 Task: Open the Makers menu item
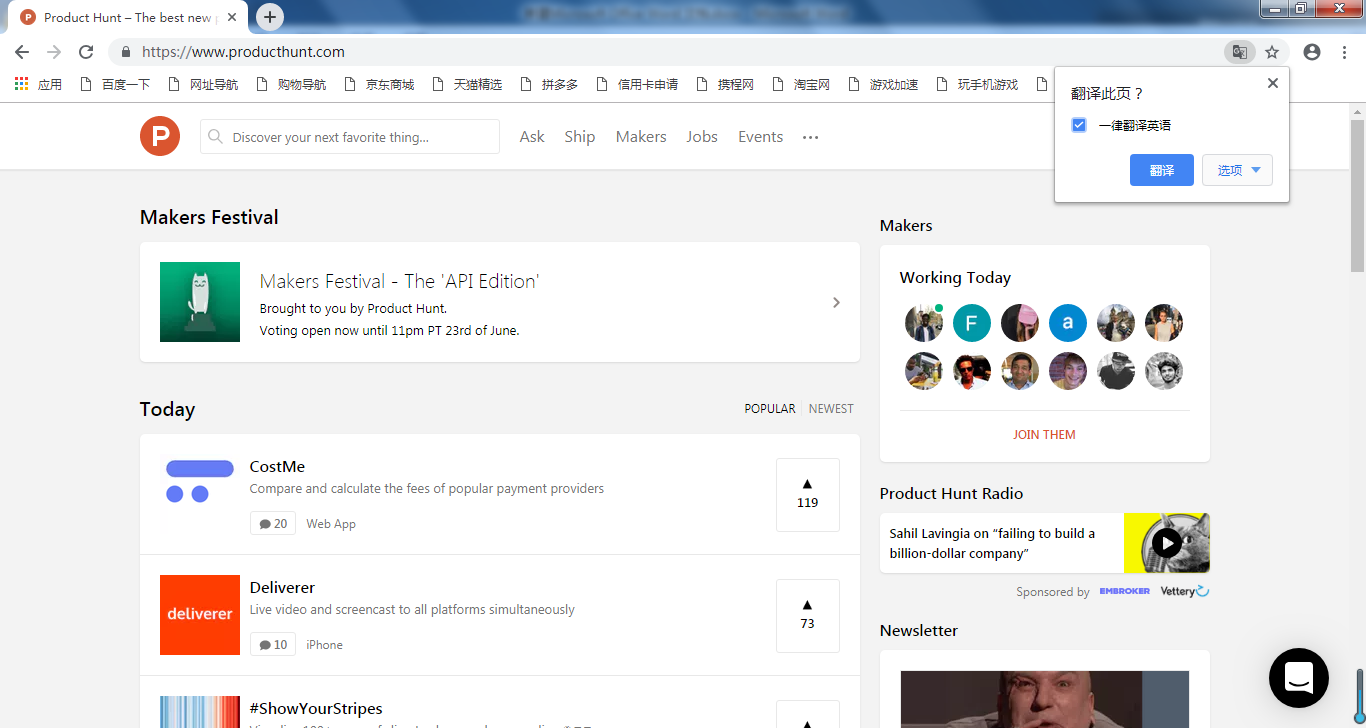[641, 137]
